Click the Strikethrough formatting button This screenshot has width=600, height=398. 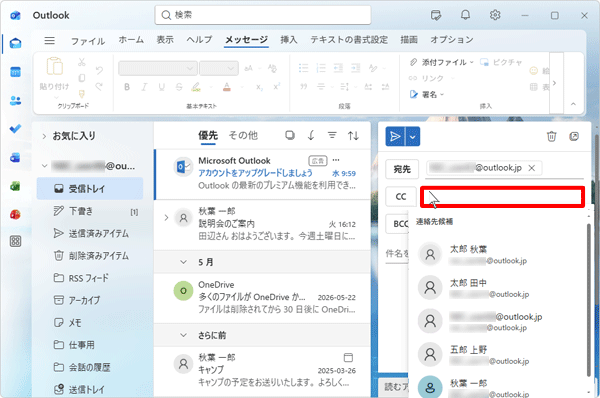pyautogui.click(x=179, y=87)
